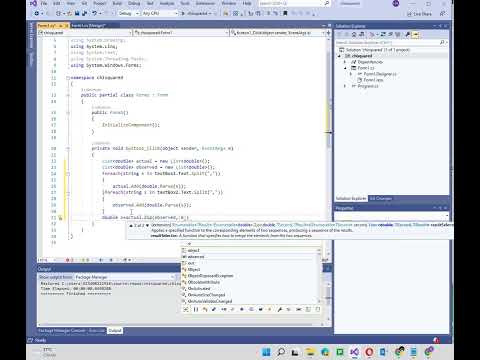Toggle Preview Selected Items in Solution Explorer
Viewport: 480px width, 360px height.
tap(415, 34)
